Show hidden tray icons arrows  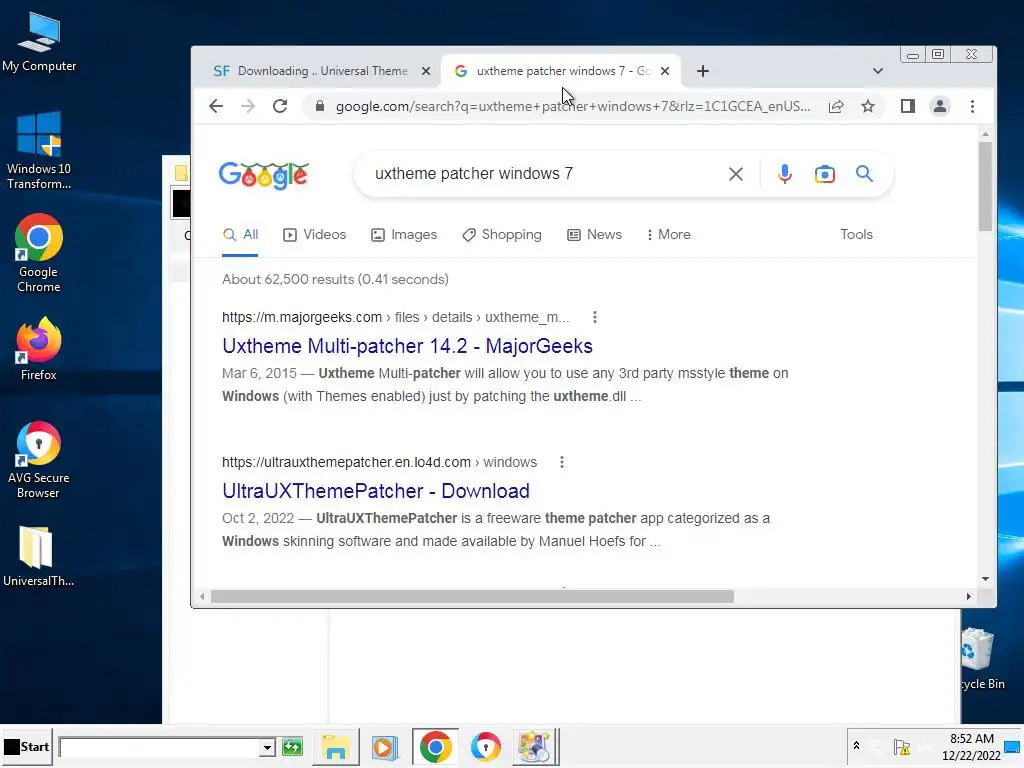pyautogui.click(x=856, y=746)
